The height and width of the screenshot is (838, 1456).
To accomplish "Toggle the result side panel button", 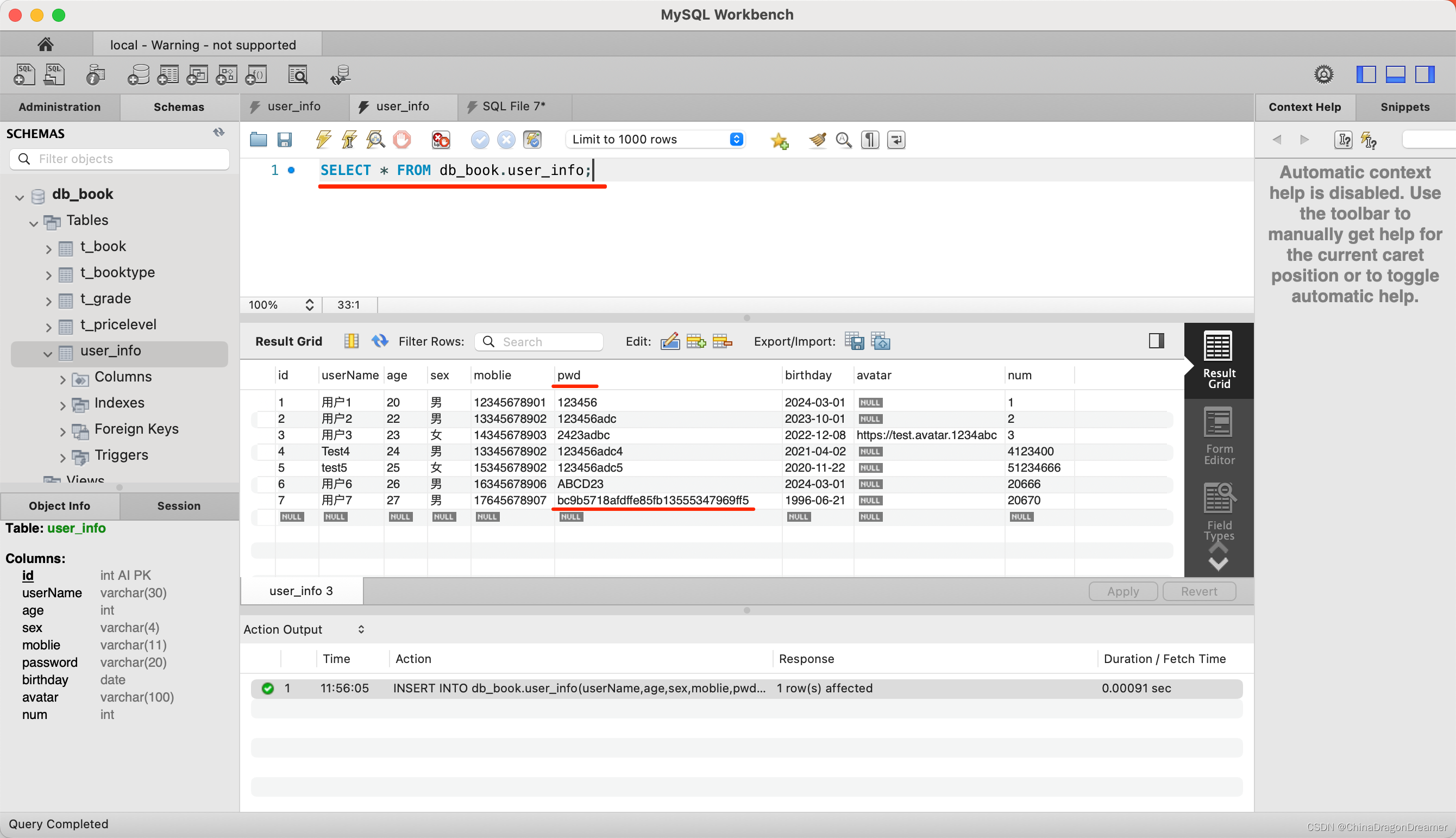I will click(x=1156, y=341).
